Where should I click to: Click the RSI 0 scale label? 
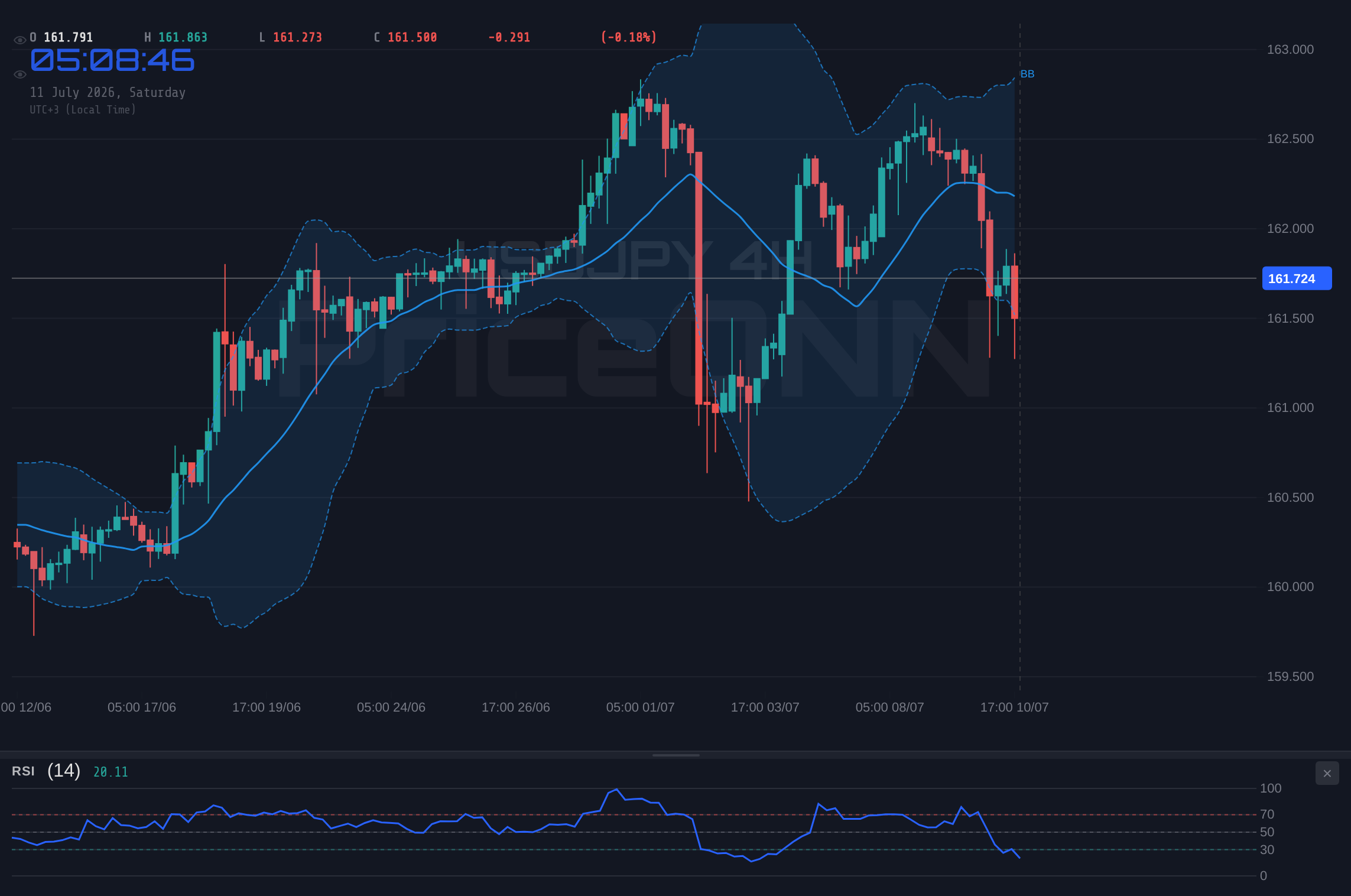pos(1264,876)
